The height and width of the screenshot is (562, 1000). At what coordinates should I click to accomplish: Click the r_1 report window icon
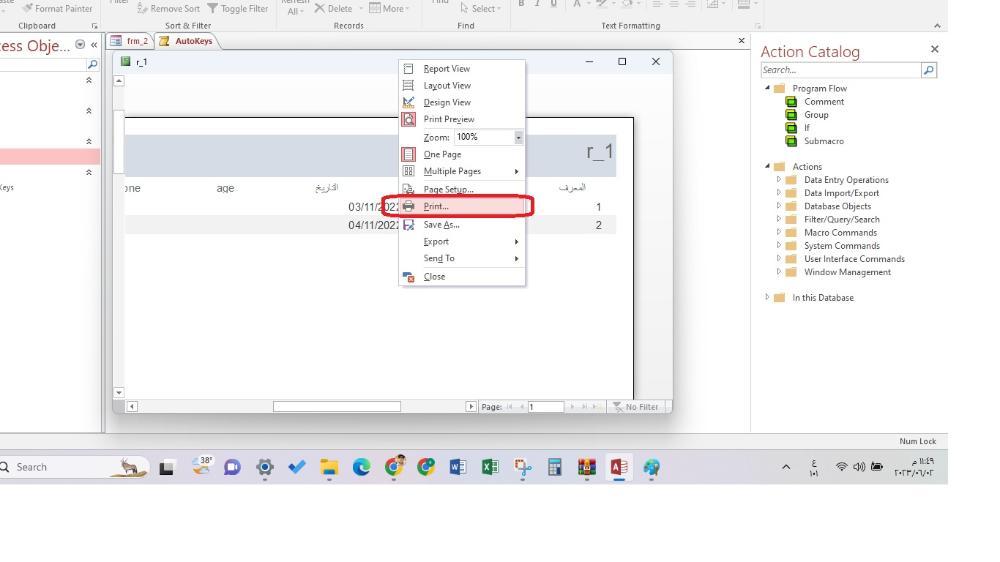click(x=126, y=61)
